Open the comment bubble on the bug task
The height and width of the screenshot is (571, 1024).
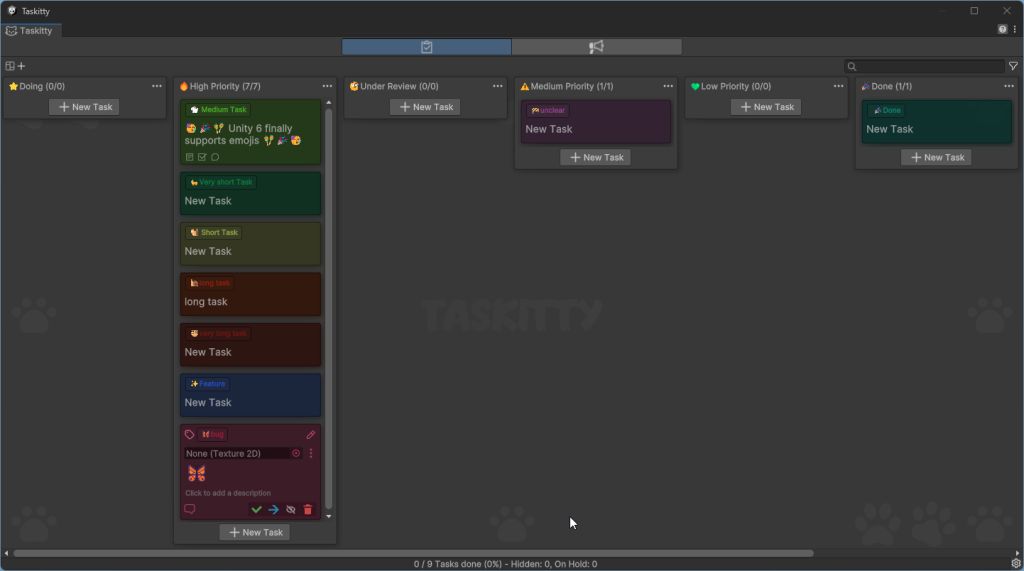coord(190,510)
